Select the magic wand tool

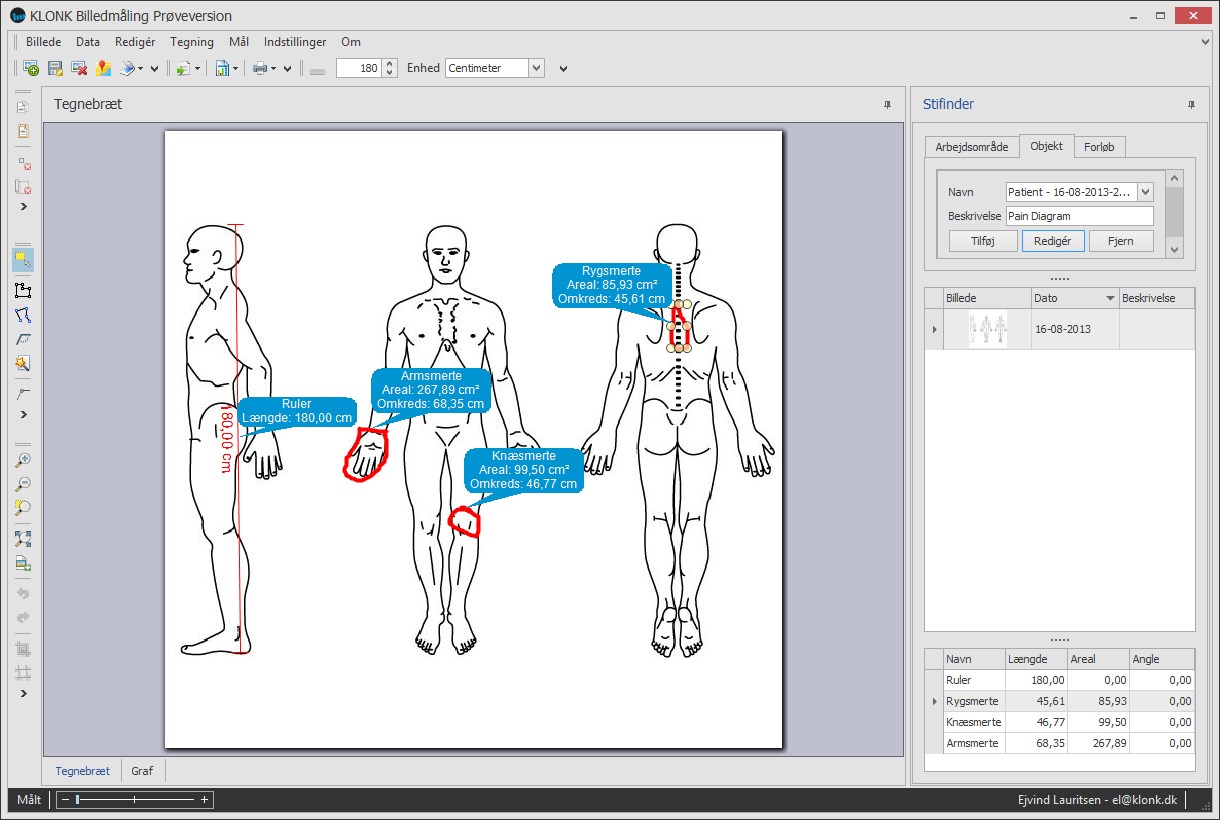click(x=23, y=363)
